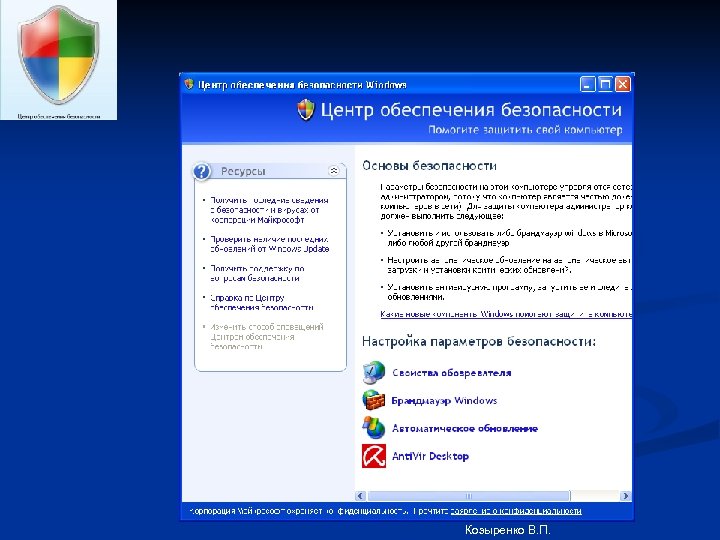The image size is (720, 540).
Task: Click the Основы безопасности heading
Action: tap(429, 166)
